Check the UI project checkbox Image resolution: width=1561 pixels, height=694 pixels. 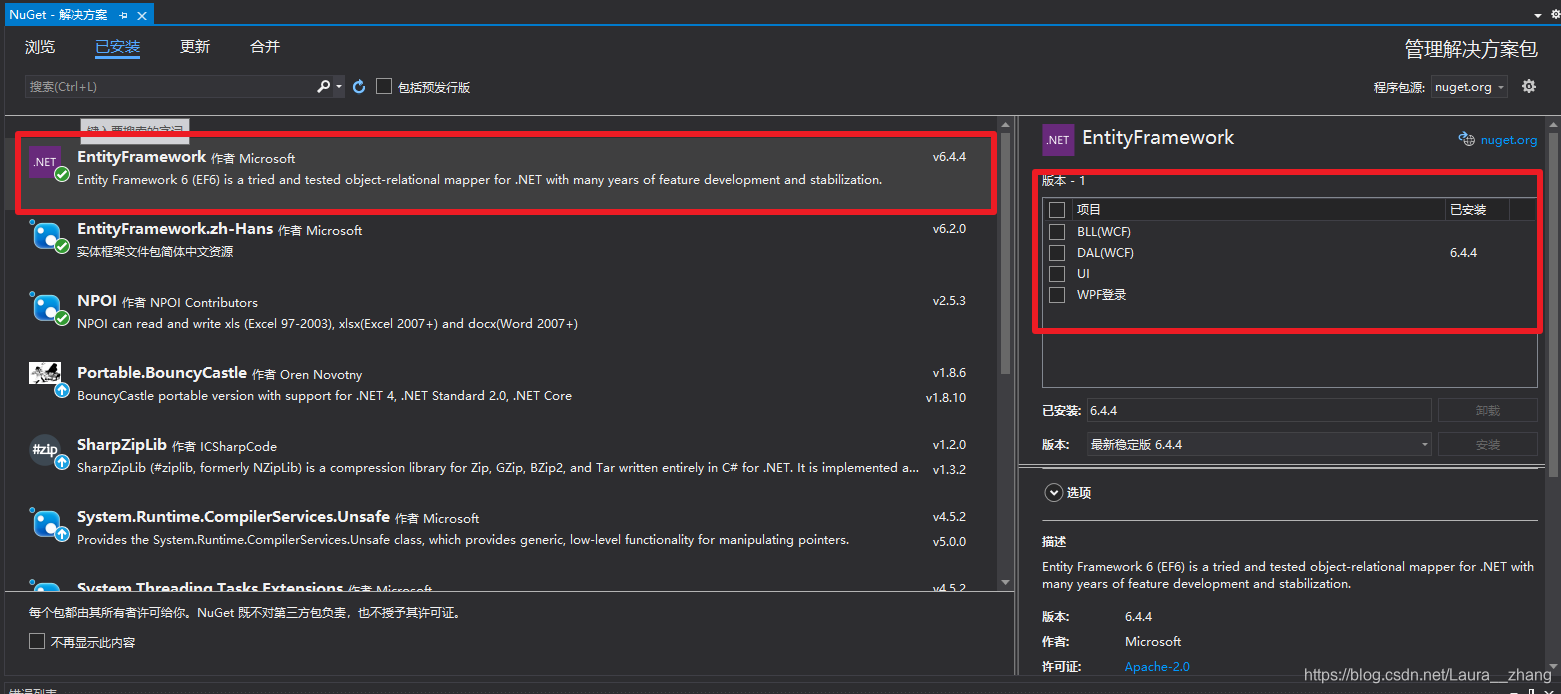(1057, 273)
